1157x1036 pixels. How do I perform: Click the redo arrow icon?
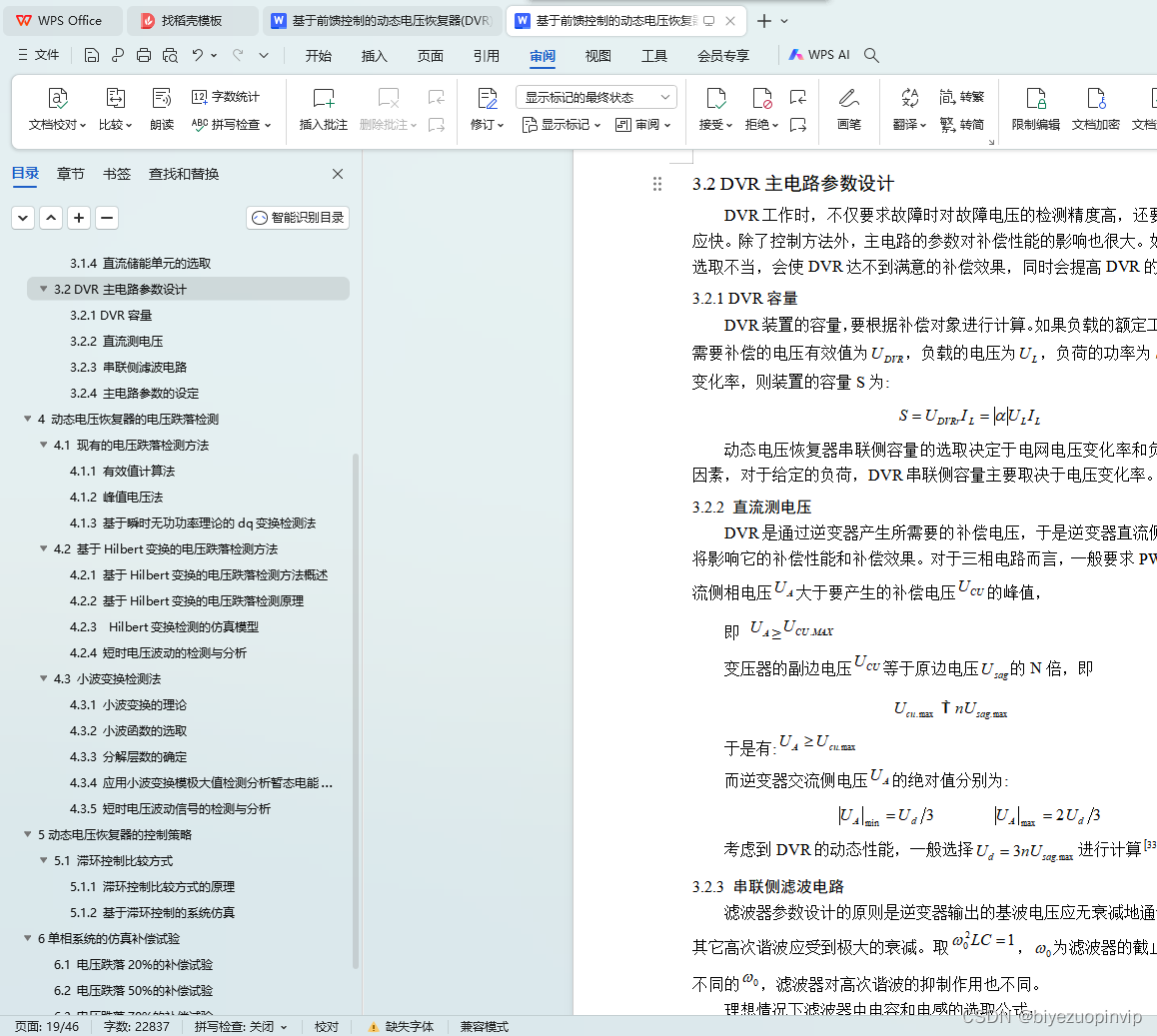click(x=238, y=55)
